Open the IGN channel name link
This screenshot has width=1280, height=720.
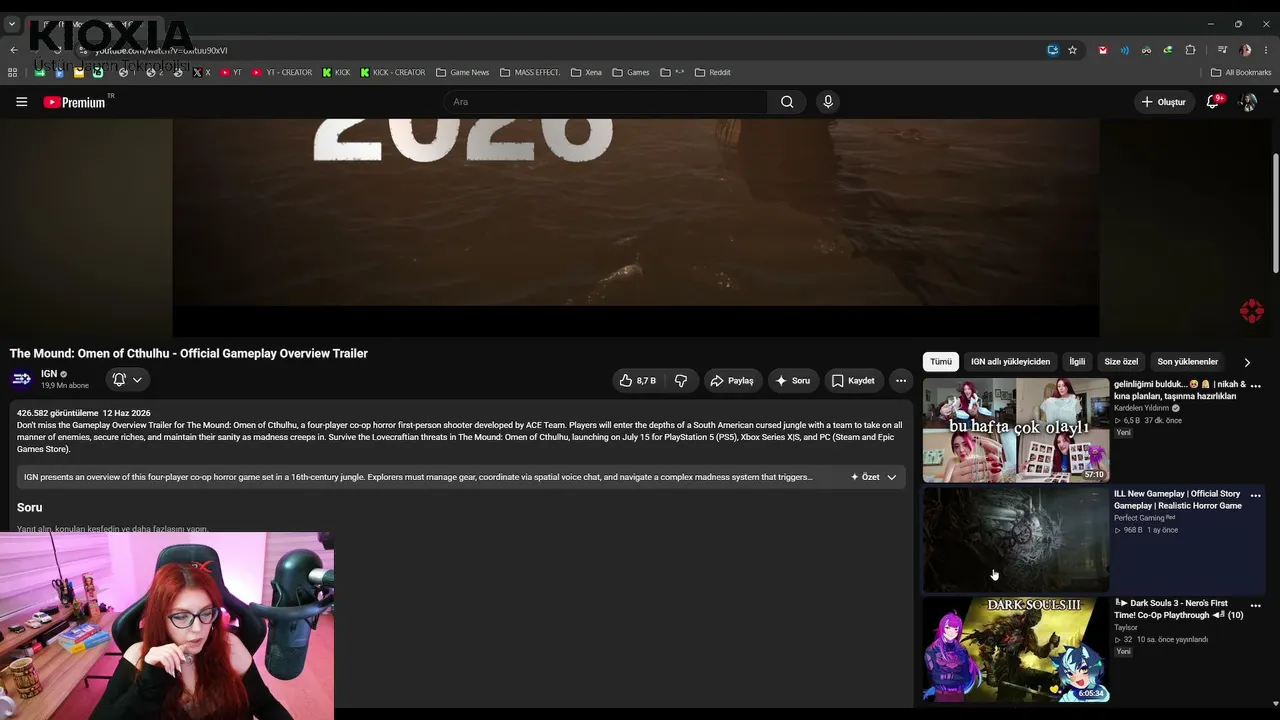[49, 374]
